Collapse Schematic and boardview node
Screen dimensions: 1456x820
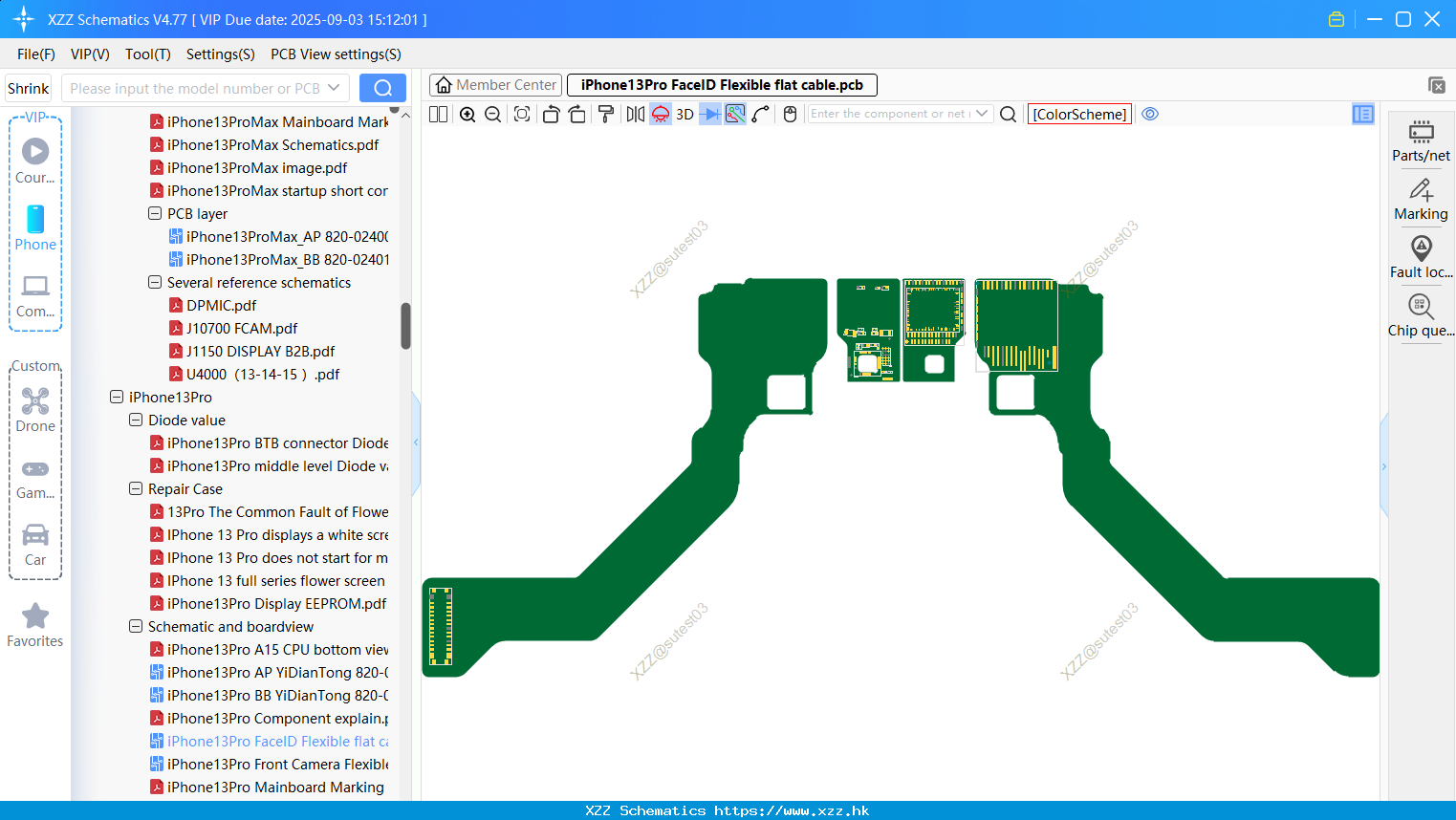click(136, 626)
